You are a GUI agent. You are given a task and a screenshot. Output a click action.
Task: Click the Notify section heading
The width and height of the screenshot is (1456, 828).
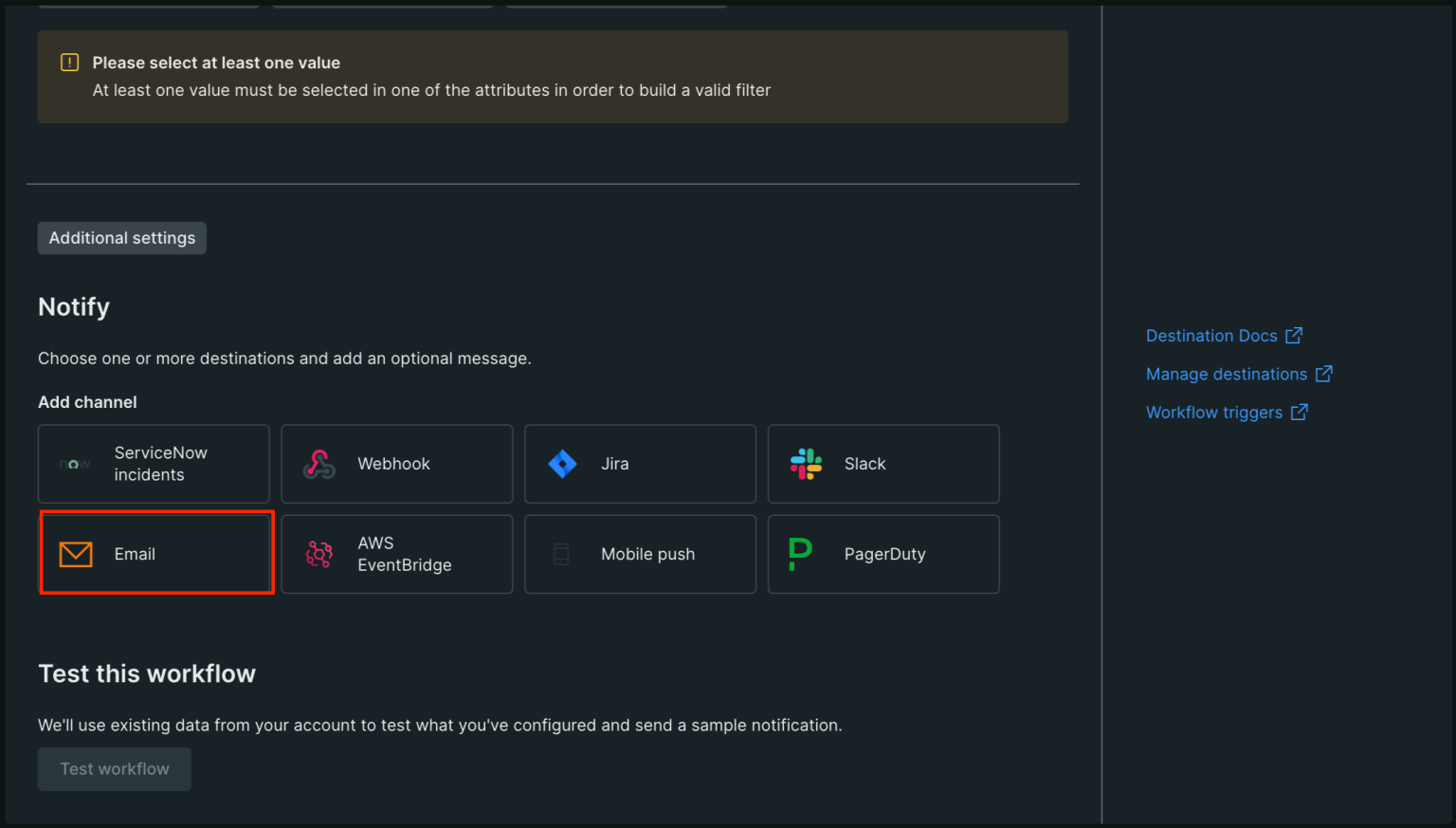coord(74,307)
